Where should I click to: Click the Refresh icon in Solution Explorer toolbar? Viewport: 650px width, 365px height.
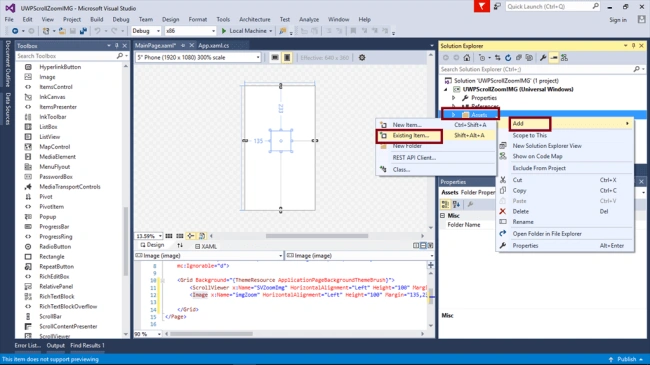tap(508, 58)
